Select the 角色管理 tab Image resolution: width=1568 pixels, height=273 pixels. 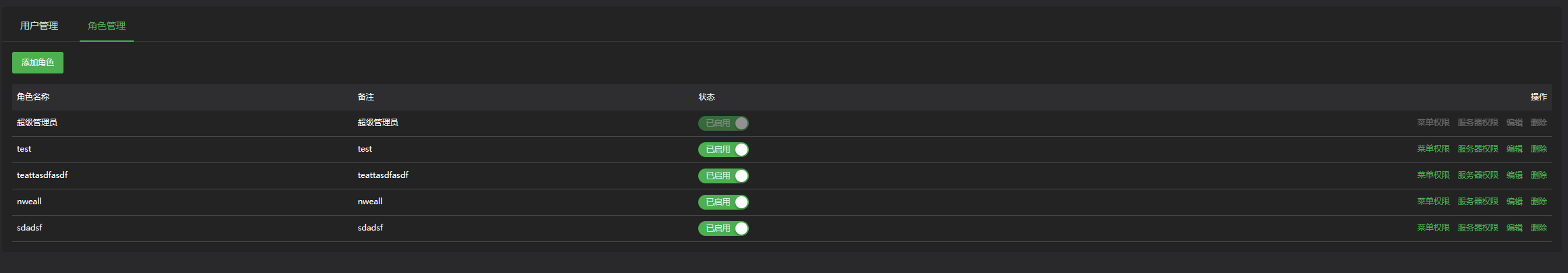click(x=107, y=26)
